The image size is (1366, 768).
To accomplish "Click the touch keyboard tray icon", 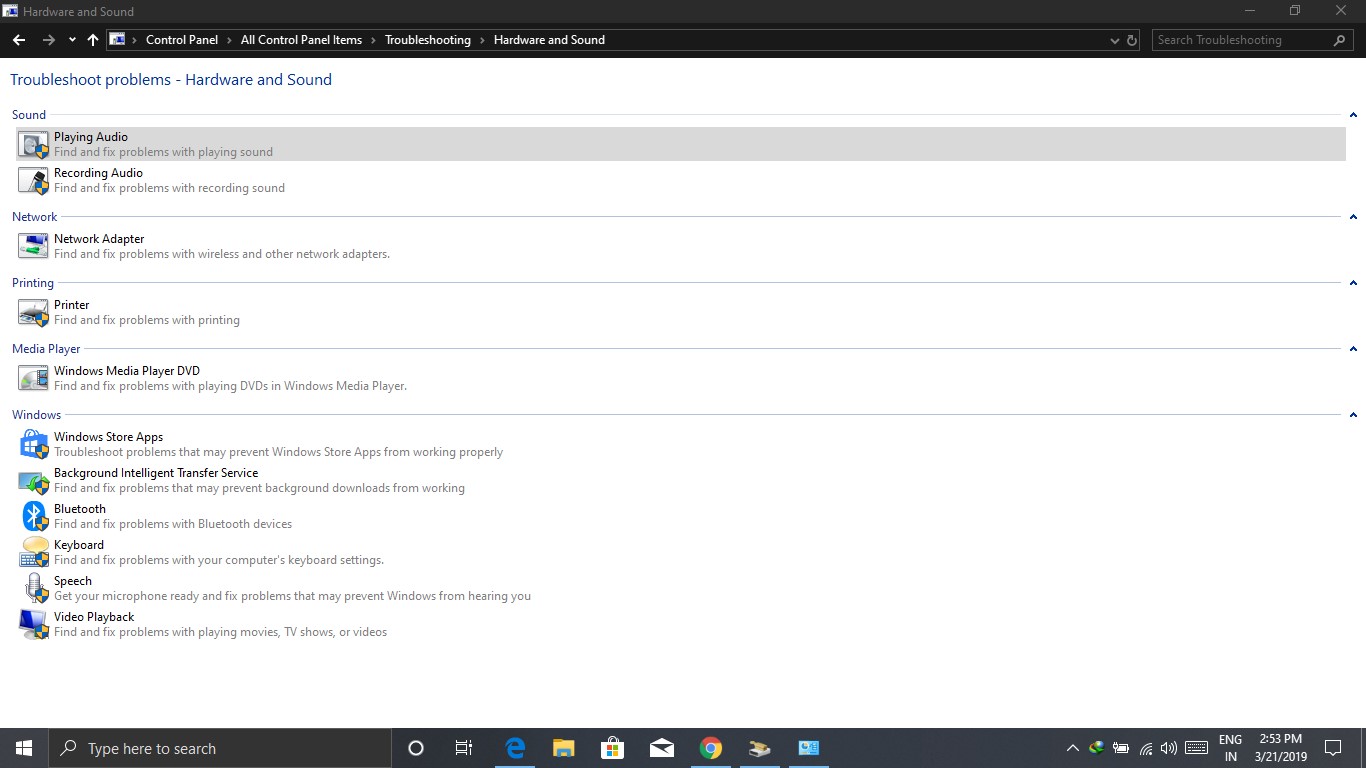I will tap(1196, 748).
